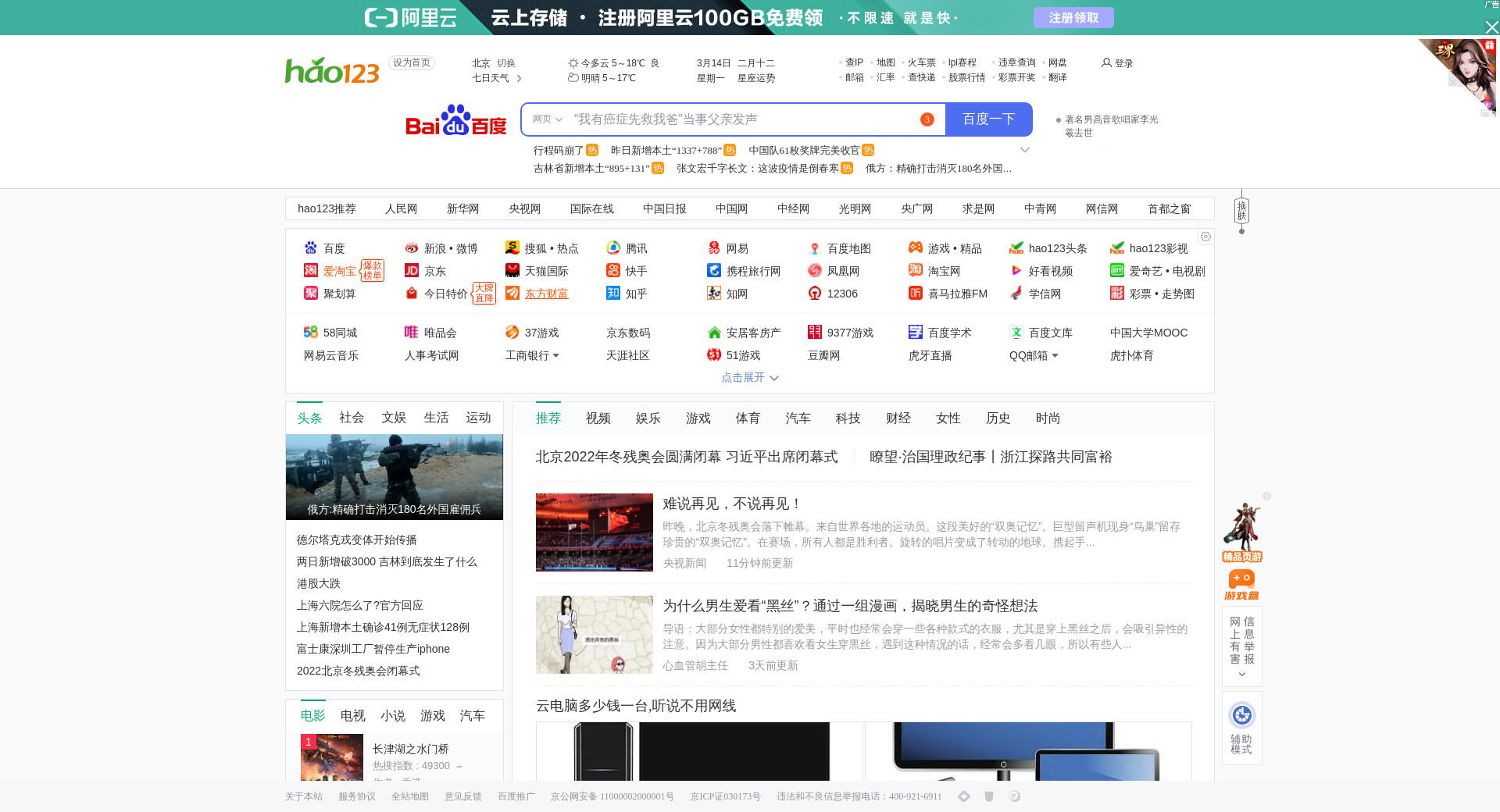Image resolution: width=1500 pixels, height=812 pixels.
Task: Click the Baidu paw logo icon
Action: pos(455,120)
